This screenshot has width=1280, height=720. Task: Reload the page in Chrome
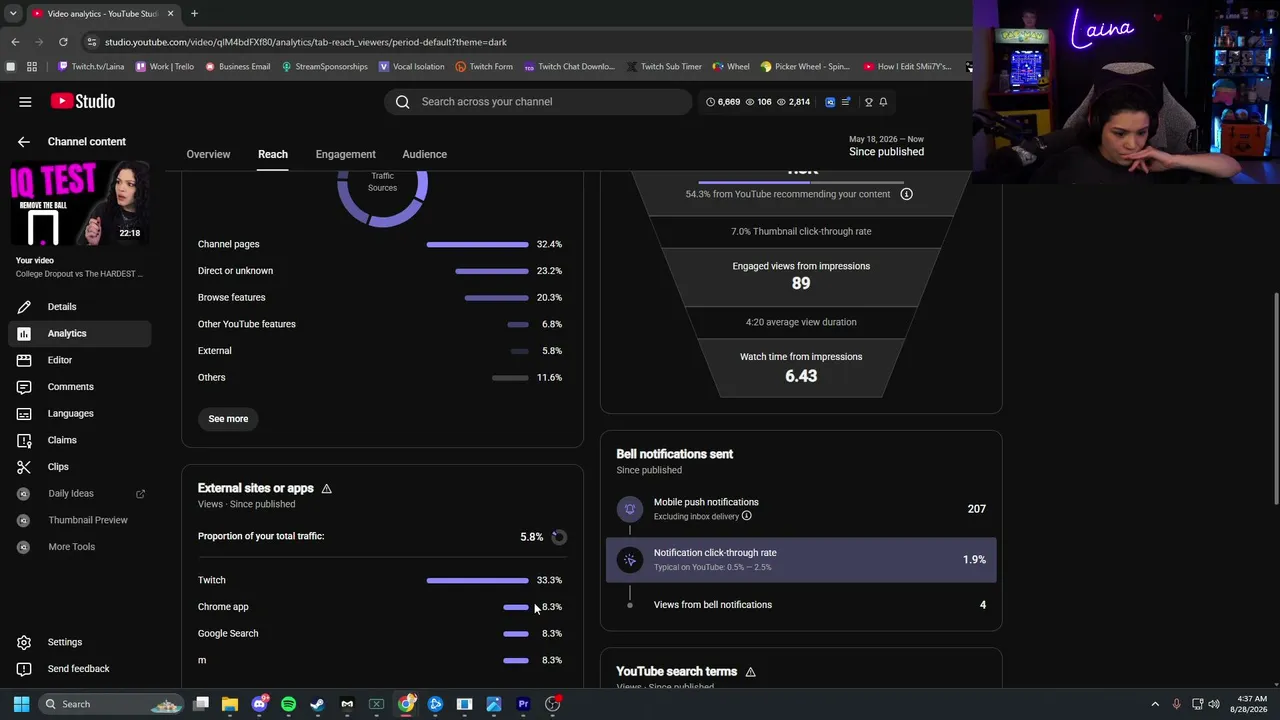(x=63, y=42)
